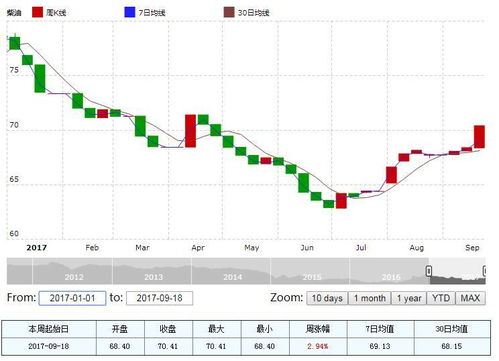Click the Jul label on the x-axis
This screenshot has height=361, width=499.
tap(361, 248)
